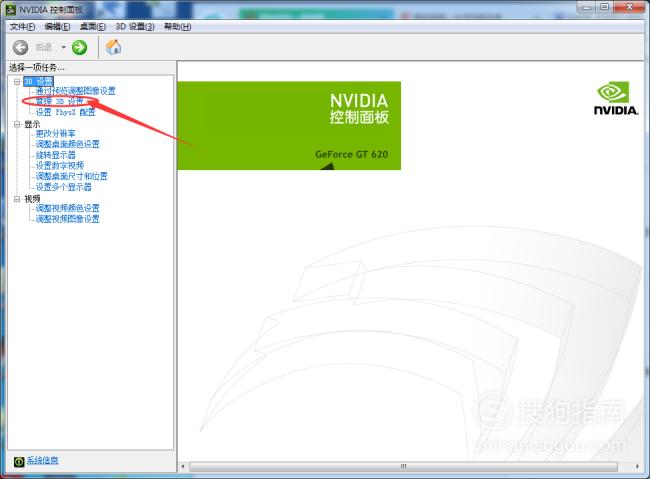
Task: Collapse the 3D 设置 tree node
Action: pyautogui.click(x=17, y=82)
